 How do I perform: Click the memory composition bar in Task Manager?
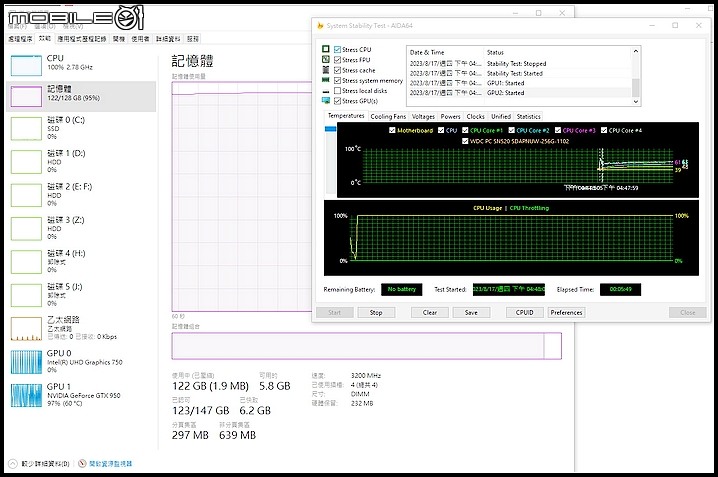click(x=366, y=346)
